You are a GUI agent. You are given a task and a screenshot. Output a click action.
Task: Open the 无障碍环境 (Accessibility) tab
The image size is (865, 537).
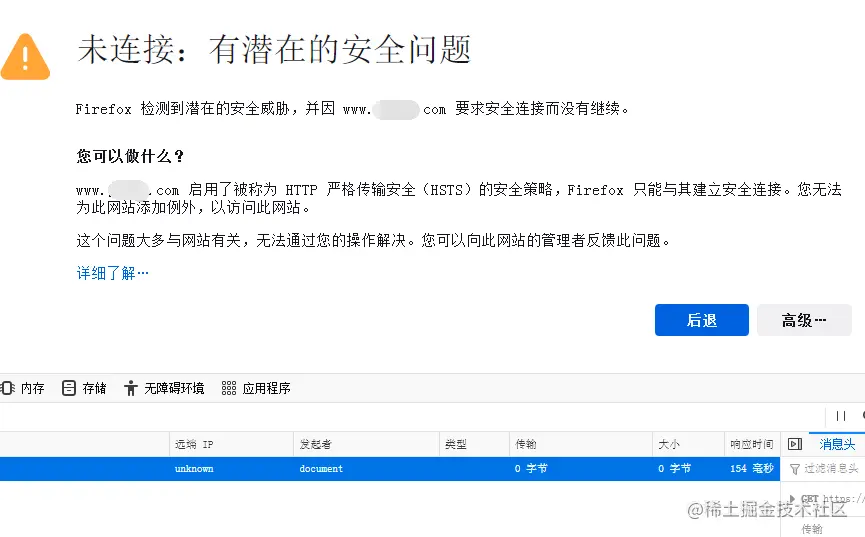tap(164, 389)
